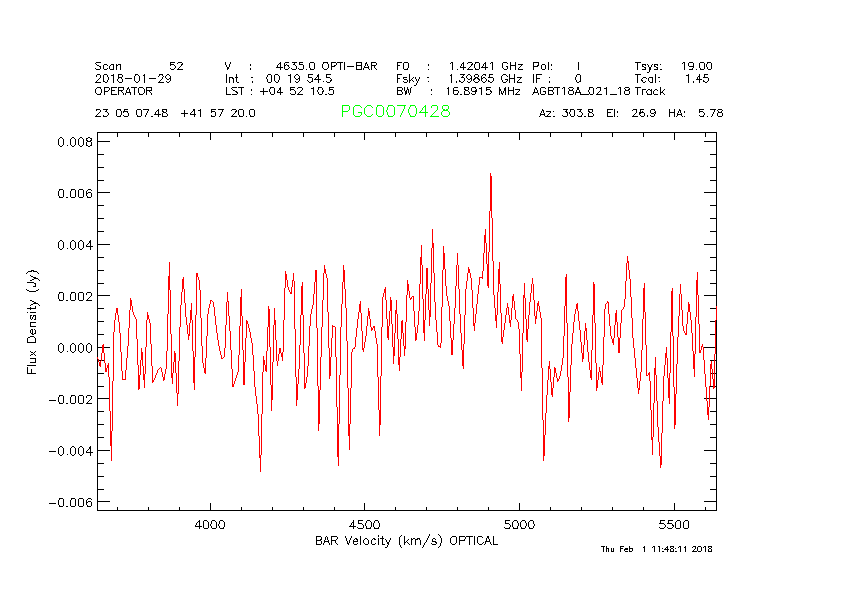Click the Flux Density (Jy) axis label
This screenshot has width=842, height=595.
tap(32, 325)
